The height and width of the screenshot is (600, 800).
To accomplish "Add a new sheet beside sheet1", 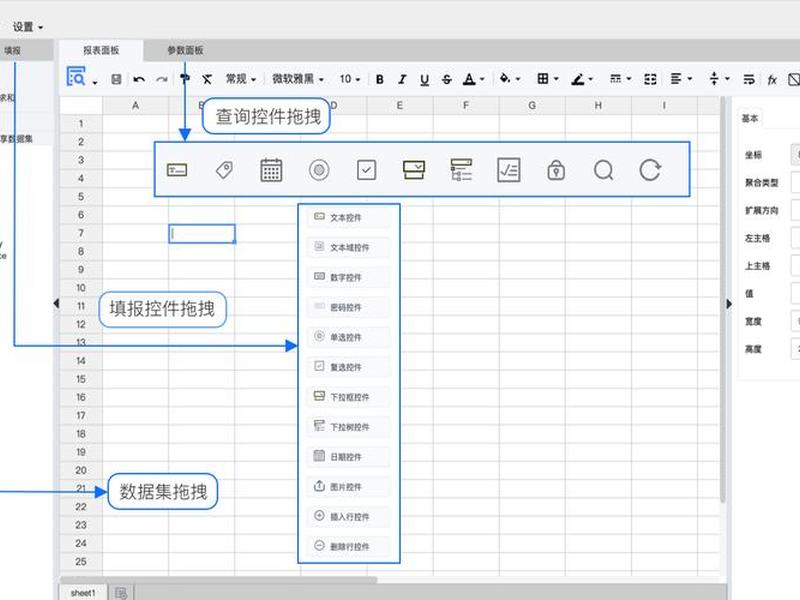I will 121,592.
